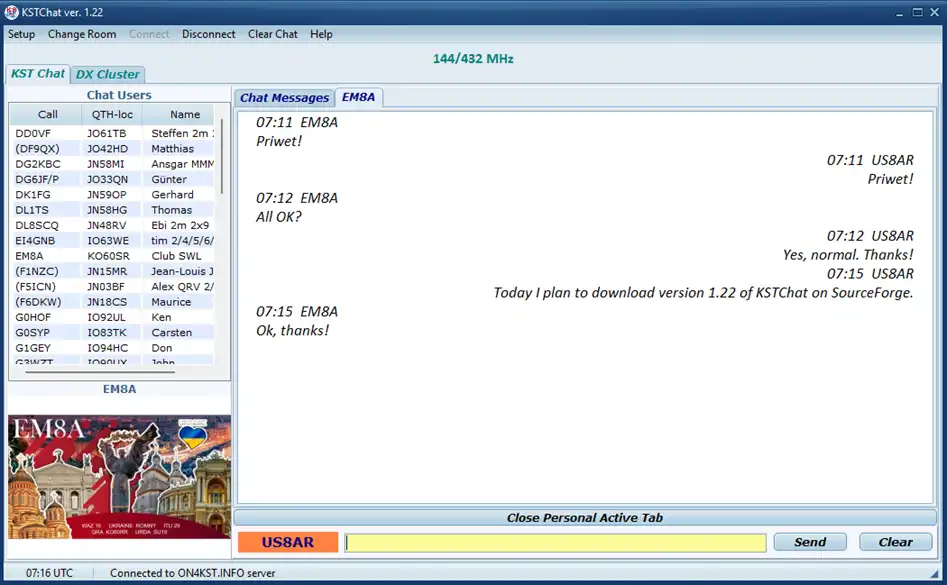Viewport: 947px width, 585px height.
Task: Select user EI4GNB in the list
Action: (35, 240)
